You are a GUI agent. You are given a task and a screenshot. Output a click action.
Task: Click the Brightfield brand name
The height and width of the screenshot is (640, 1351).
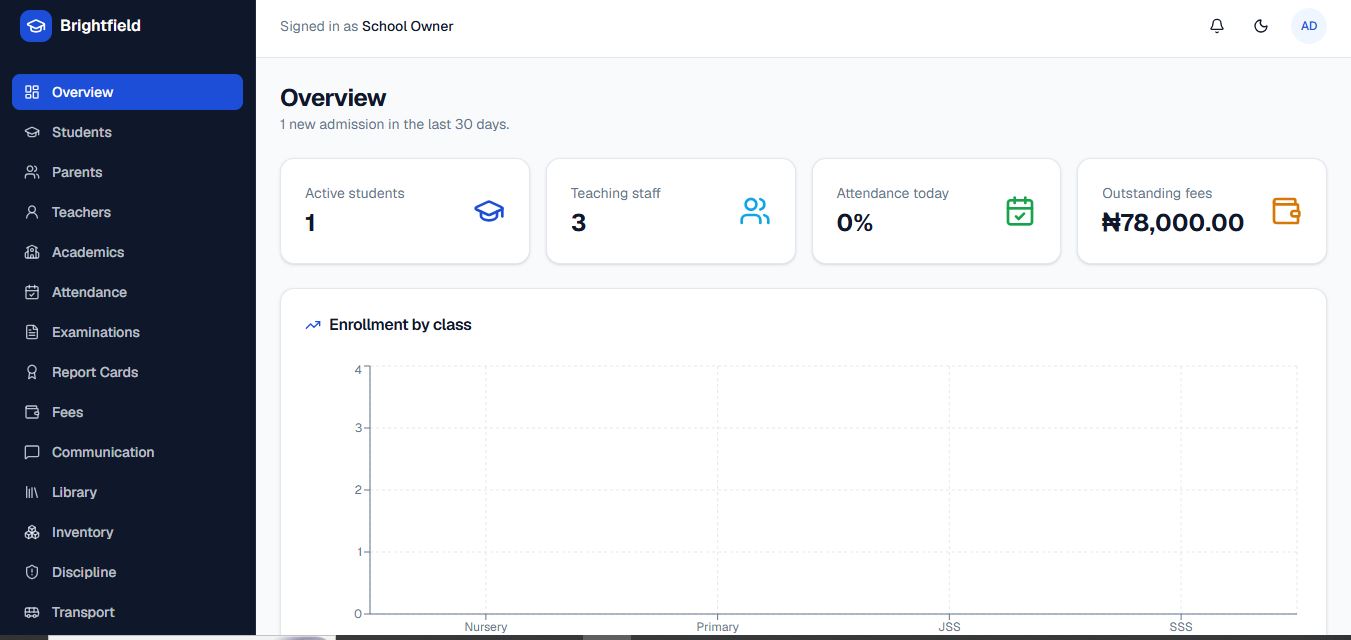click(100, 26)
